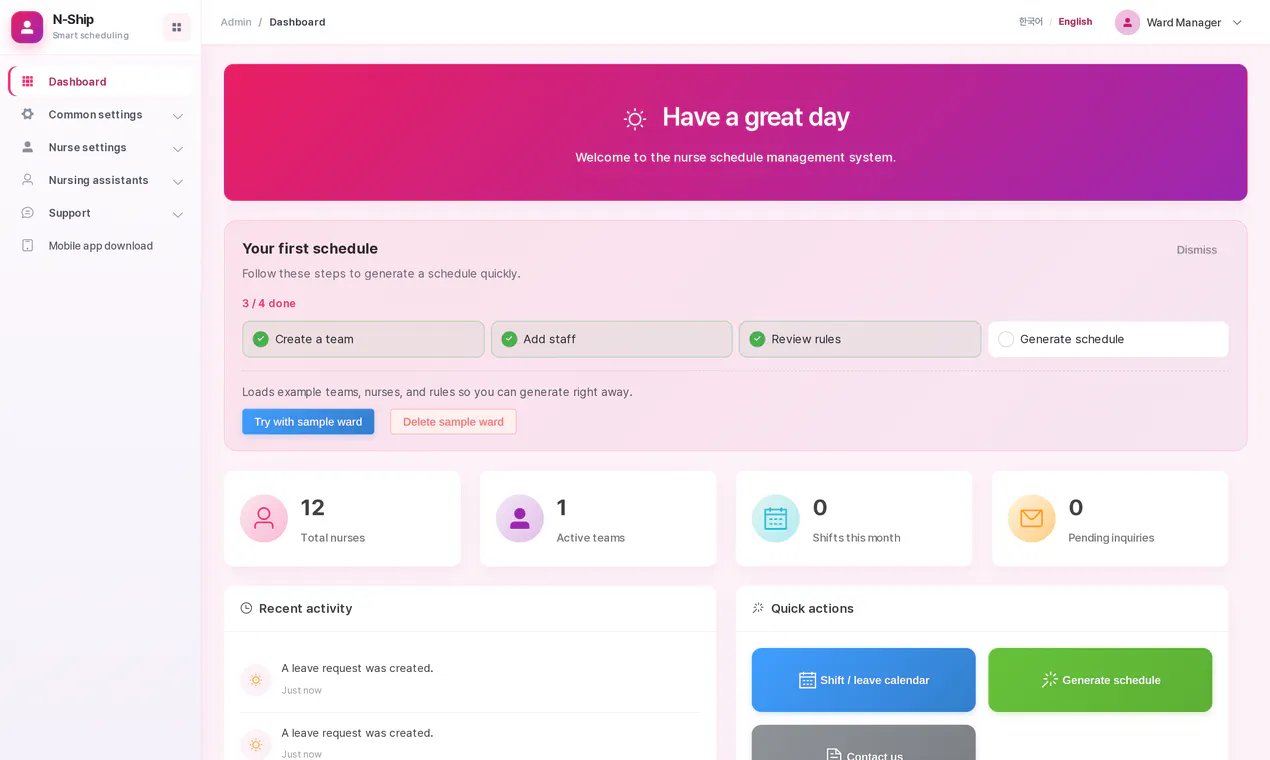
Task: Open the Mobile app download menu item
Action: pos(100,246)
